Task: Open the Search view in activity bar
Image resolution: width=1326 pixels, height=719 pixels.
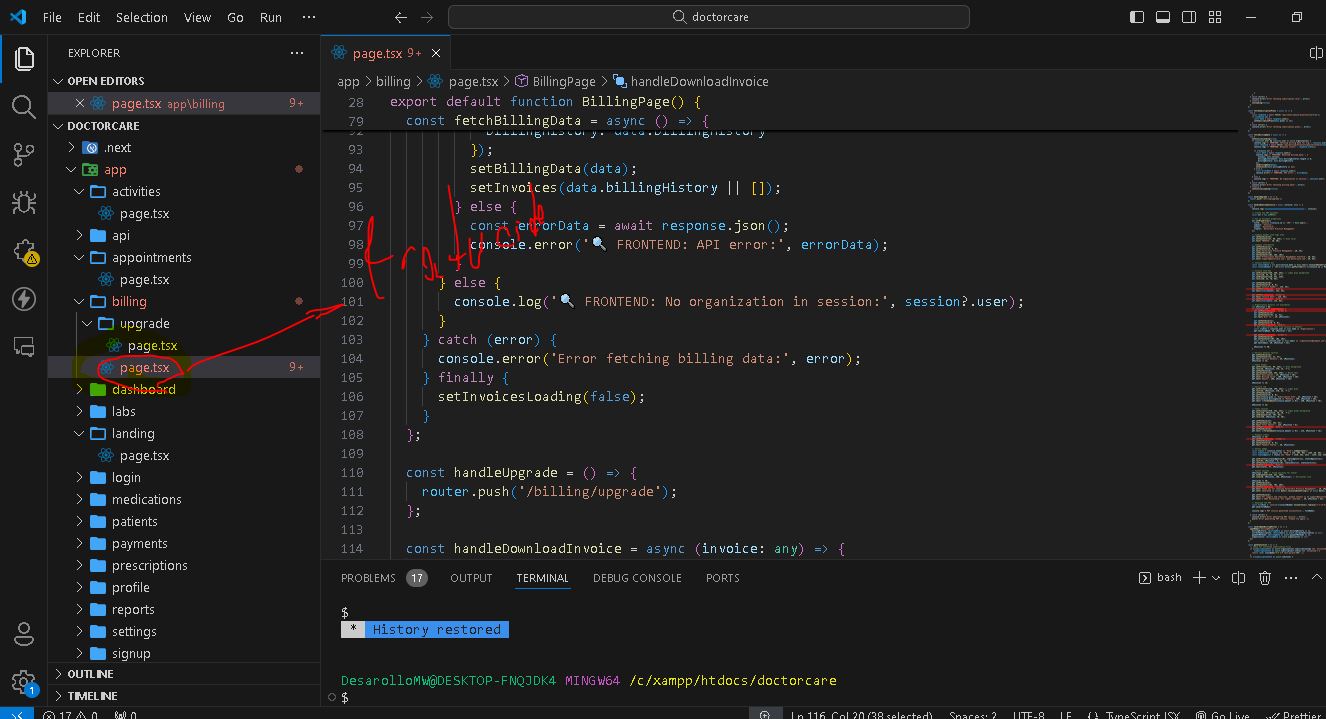Action: [24, 106]
